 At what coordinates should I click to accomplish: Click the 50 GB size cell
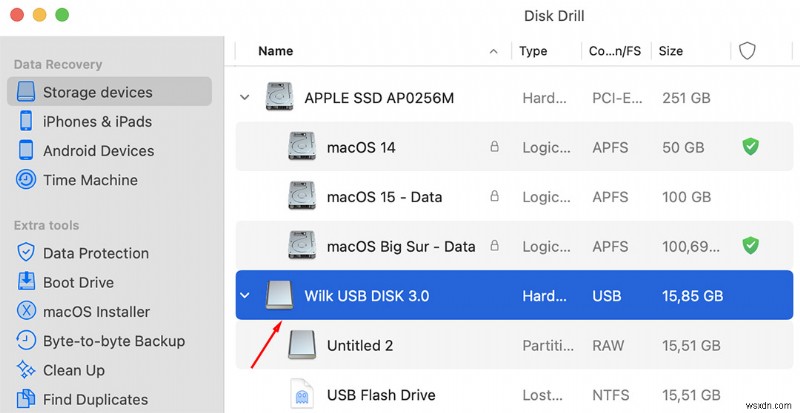coord(683,147)
